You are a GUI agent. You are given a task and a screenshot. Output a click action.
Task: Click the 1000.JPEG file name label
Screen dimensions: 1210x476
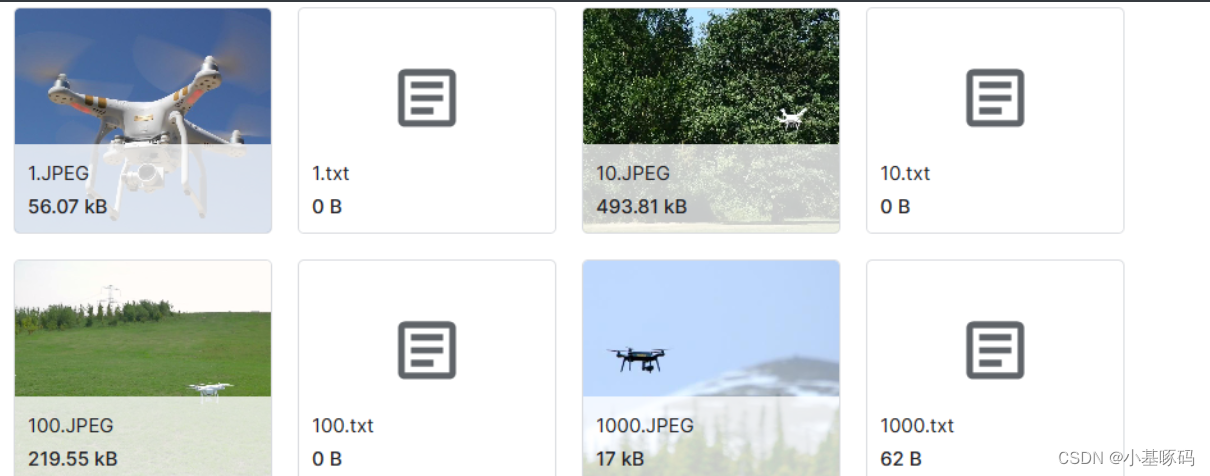645,425
